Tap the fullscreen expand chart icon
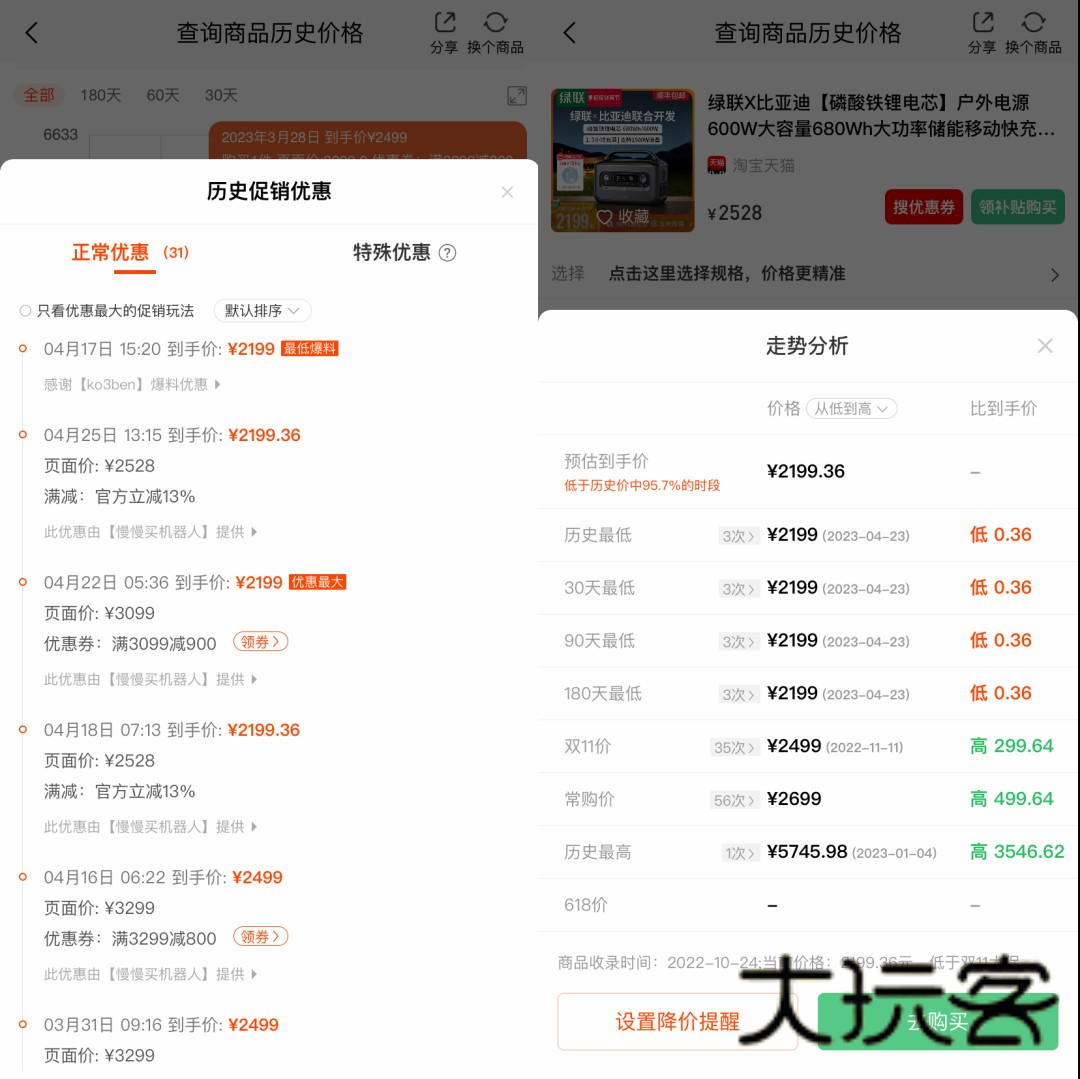The image size is (1080, 1079). (x=516, y=96)
